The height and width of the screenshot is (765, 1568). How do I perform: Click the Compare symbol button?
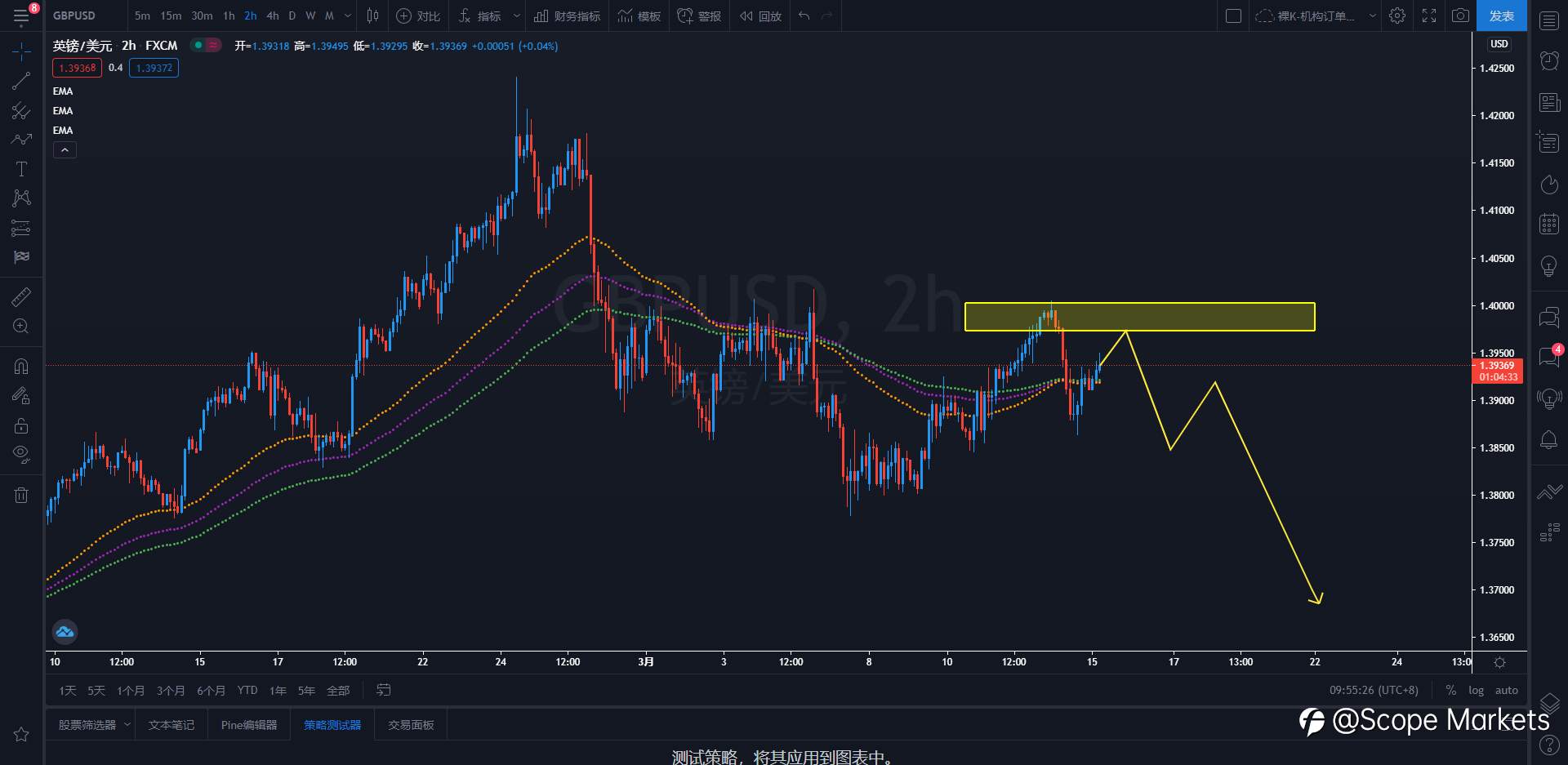[418, 16]
